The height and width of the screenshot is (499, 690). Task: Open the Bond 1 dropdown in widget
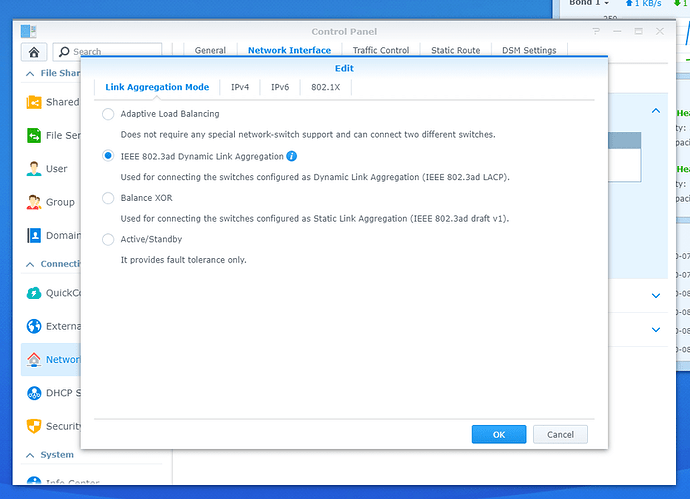tap(589, 3)
